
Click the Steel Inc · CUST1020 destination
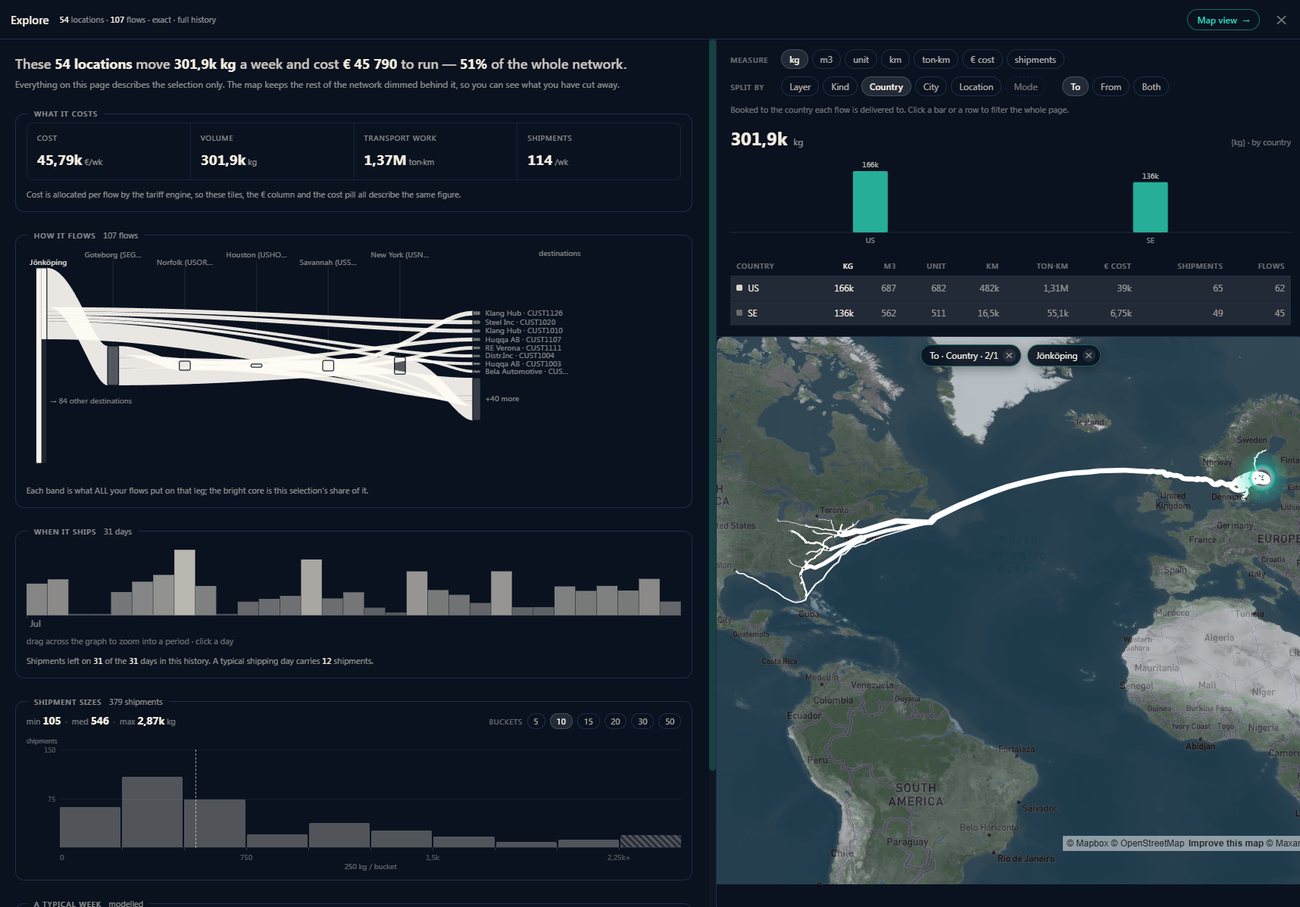click(520, 322)
